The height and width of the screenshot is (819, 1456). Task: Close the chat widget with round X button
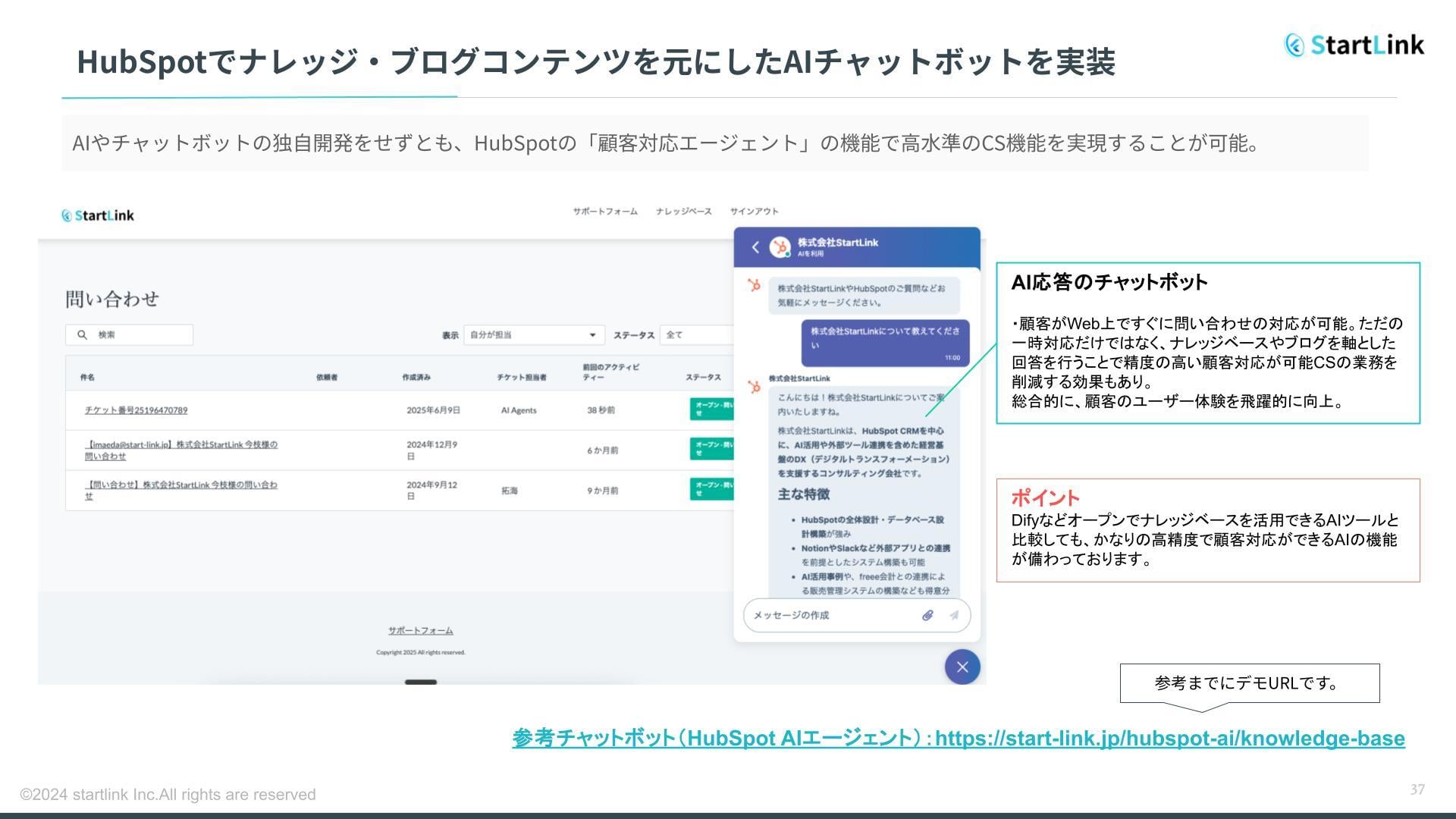pos(962,667)
